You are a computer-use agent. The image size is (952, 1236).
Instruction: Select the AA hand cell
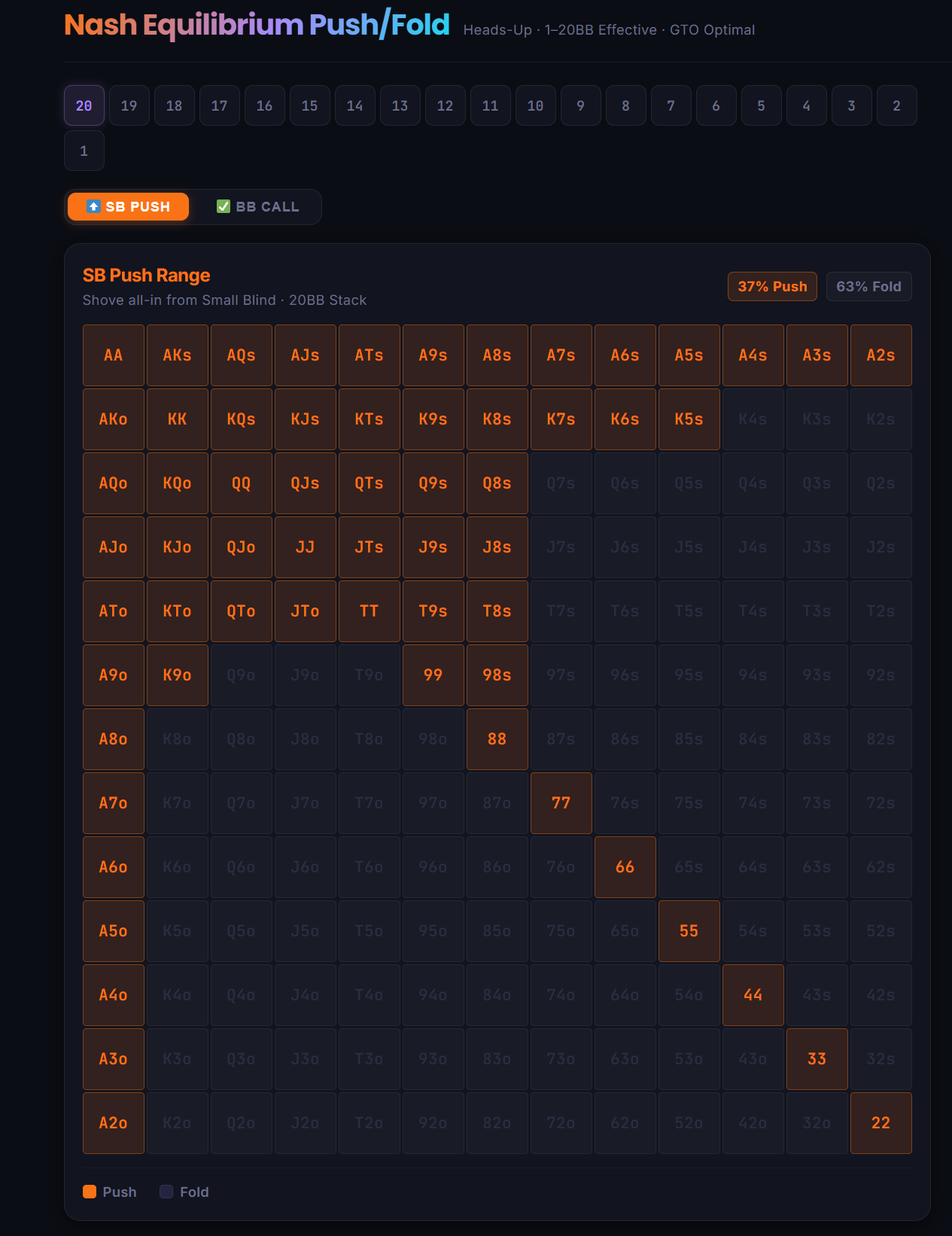114,355
